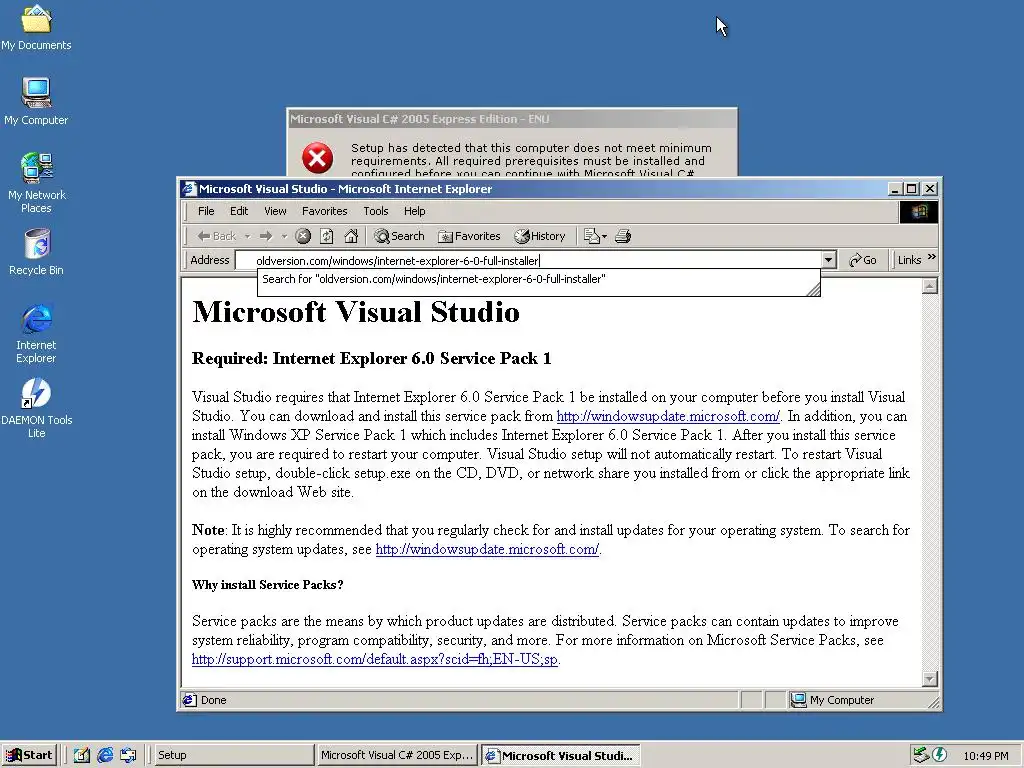Click the page icon in the status bar
This screenshot has width=1024, height=768.
pyautogui.click(x=189, y=700)
